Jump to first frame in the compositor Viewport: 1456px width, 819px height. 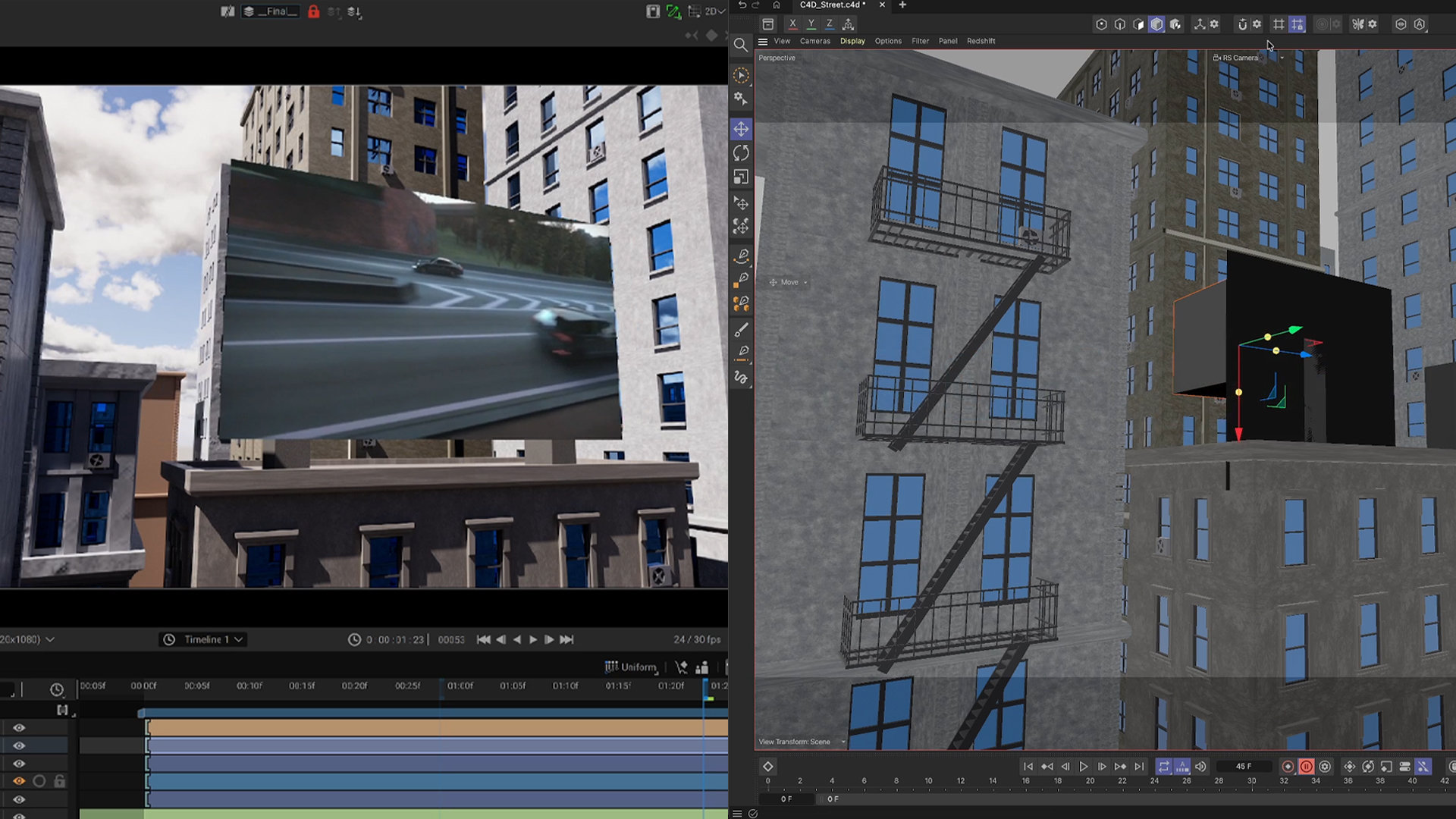tap(483, 639)
